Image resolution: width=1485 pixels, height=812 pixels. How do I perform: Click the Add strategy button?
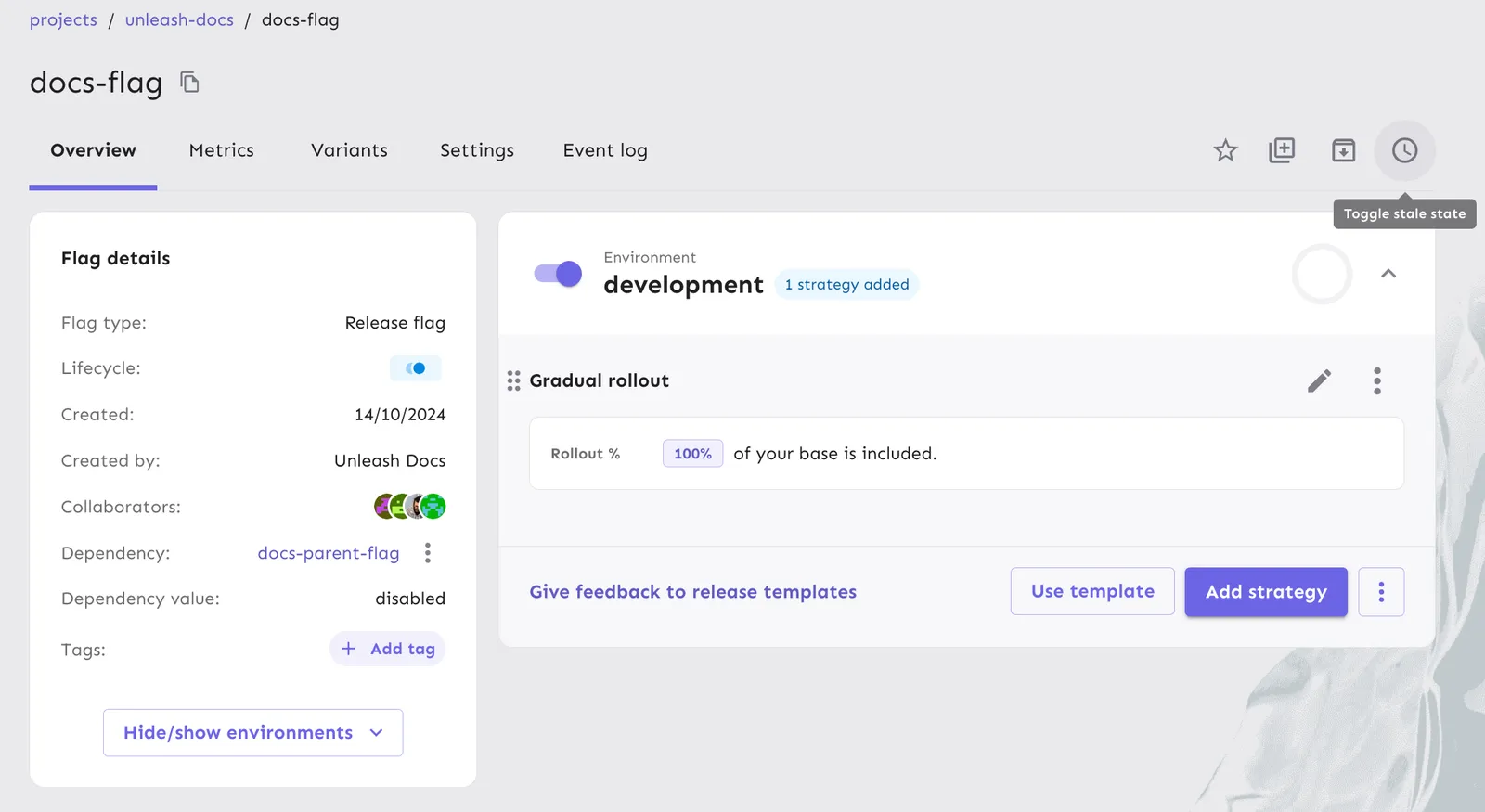[1266, 592]
